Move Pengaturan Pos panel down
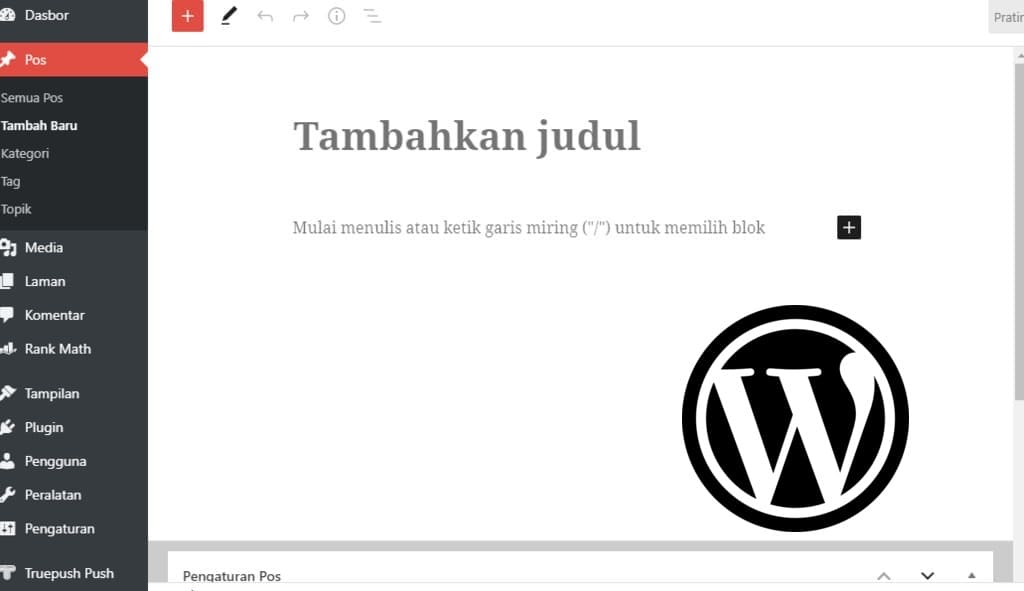Viewport: 1024px width, 591px height. coord(927,576)
